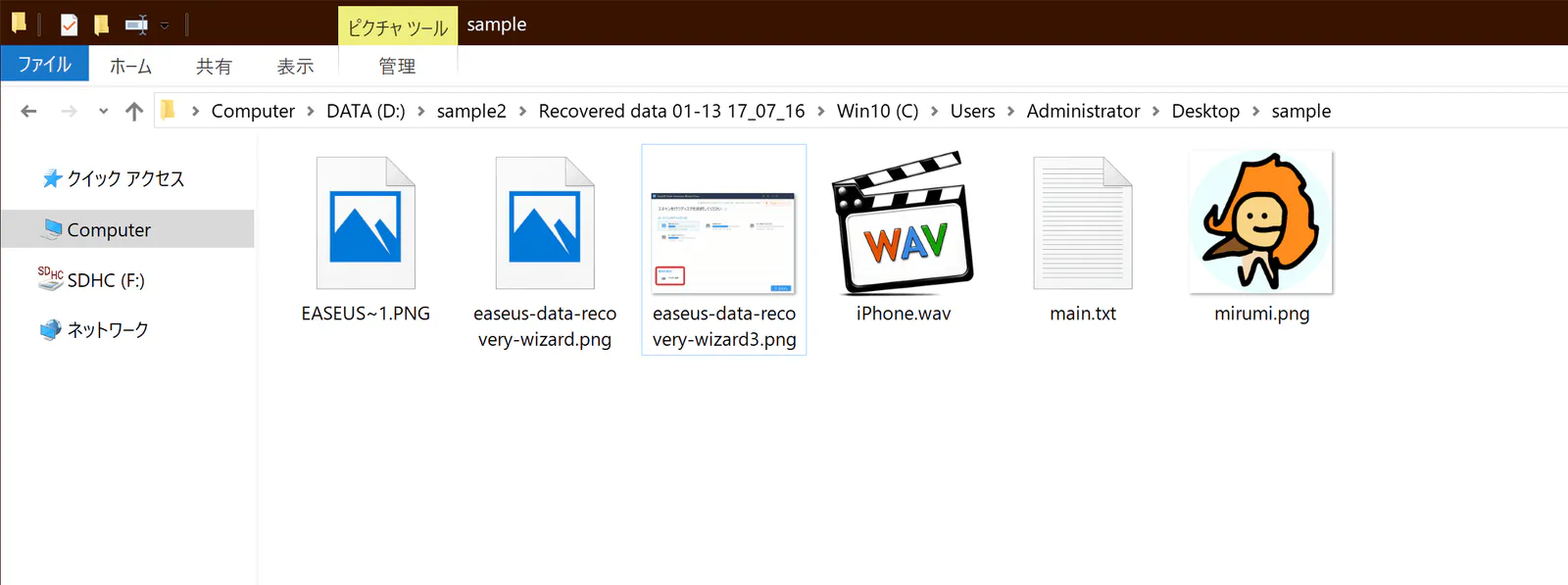Open the recent locations dropdown arrow
This screenshot has height=585, width=1568.
103,112
